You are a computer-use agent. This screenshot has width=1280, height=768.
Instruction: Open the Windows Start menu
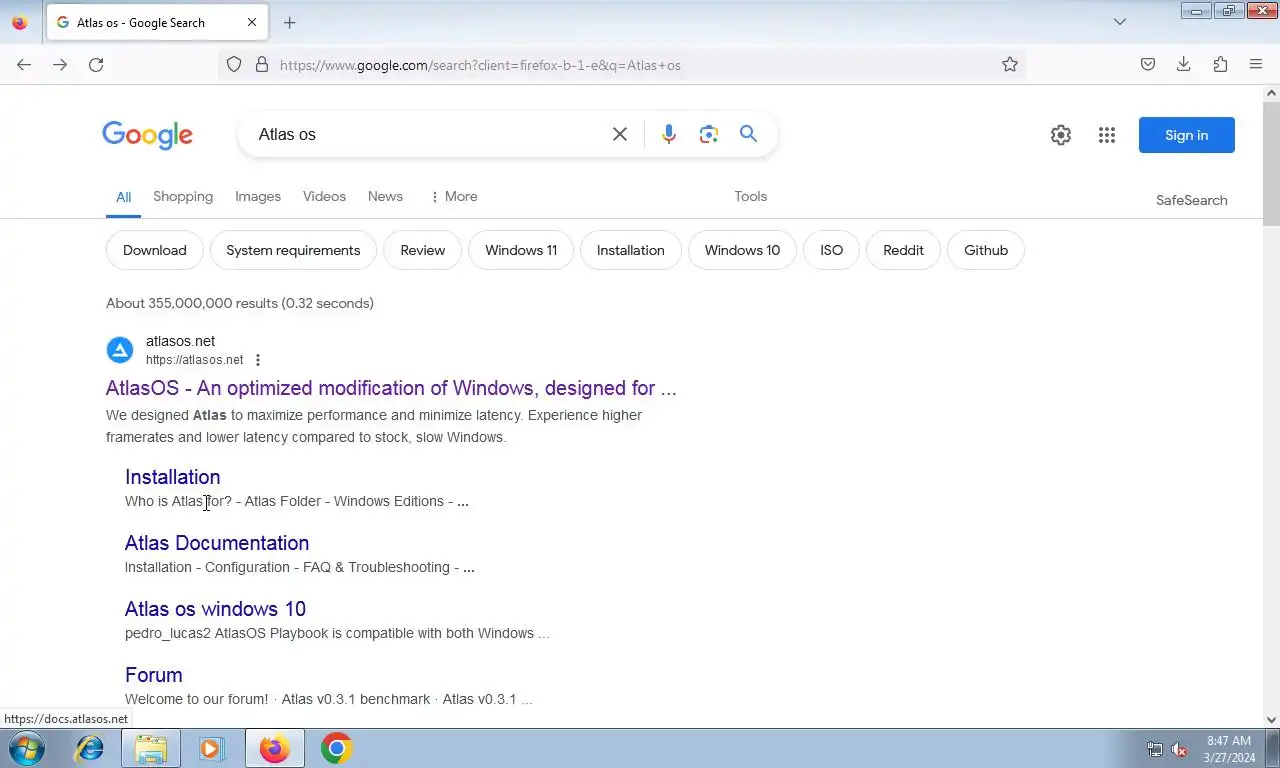point(26,748)
